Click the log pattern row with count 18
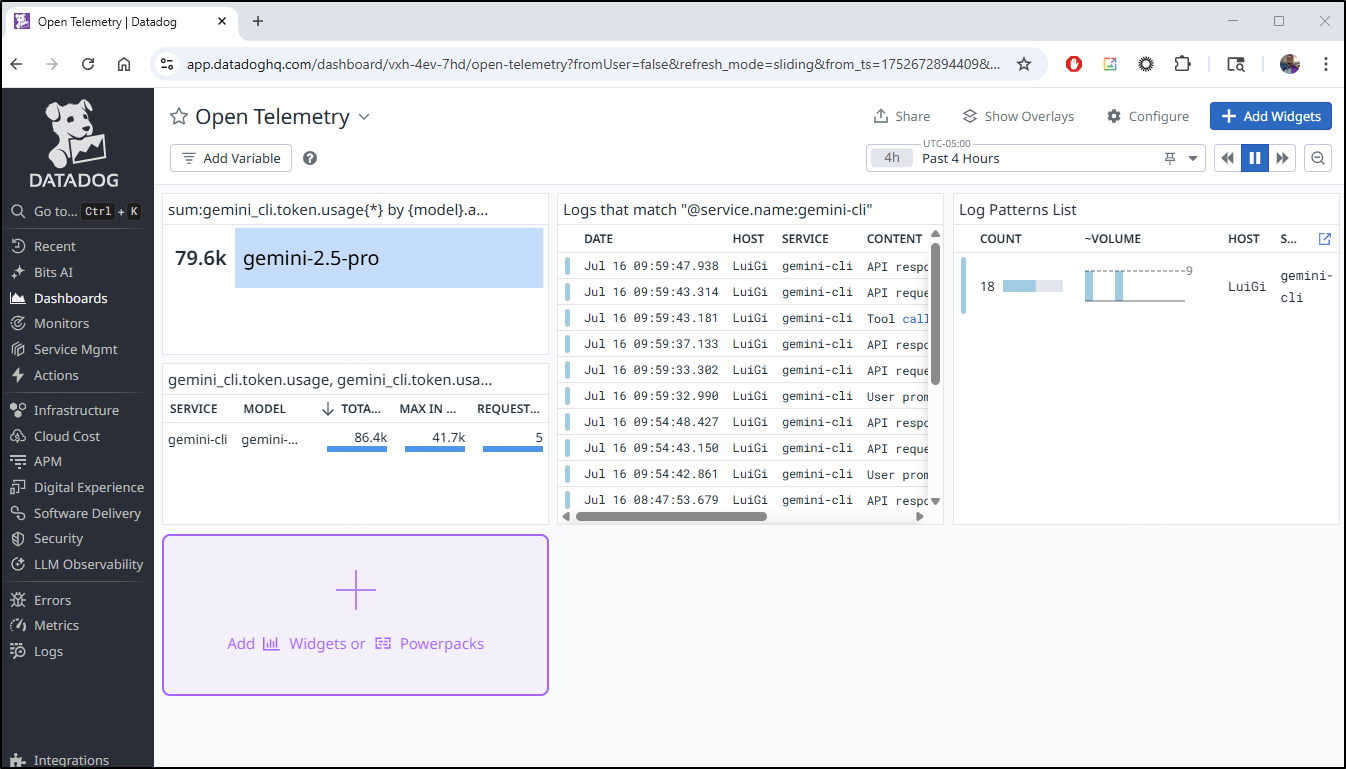 pyautogui.click(x=1148, y=286)
